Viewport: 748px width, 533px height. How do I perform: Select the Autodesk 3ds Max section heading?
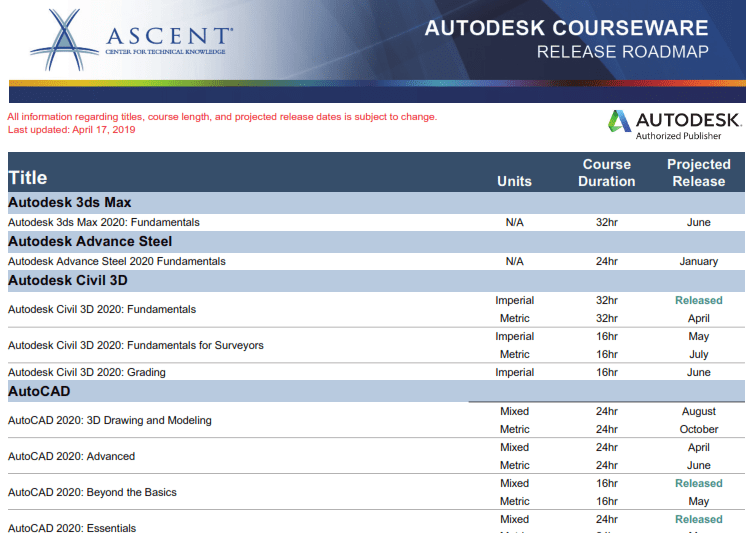click(70, 203)
